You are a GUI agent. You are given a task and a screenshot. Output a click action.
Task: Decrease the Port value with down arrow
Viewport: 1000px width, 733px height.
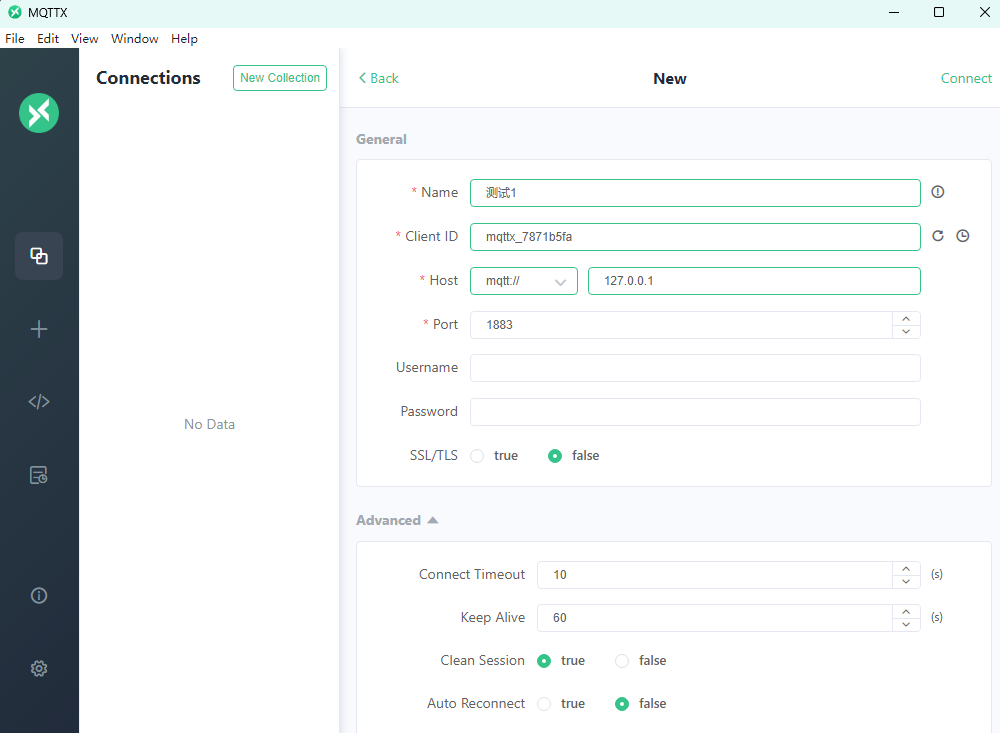point(906,332)
